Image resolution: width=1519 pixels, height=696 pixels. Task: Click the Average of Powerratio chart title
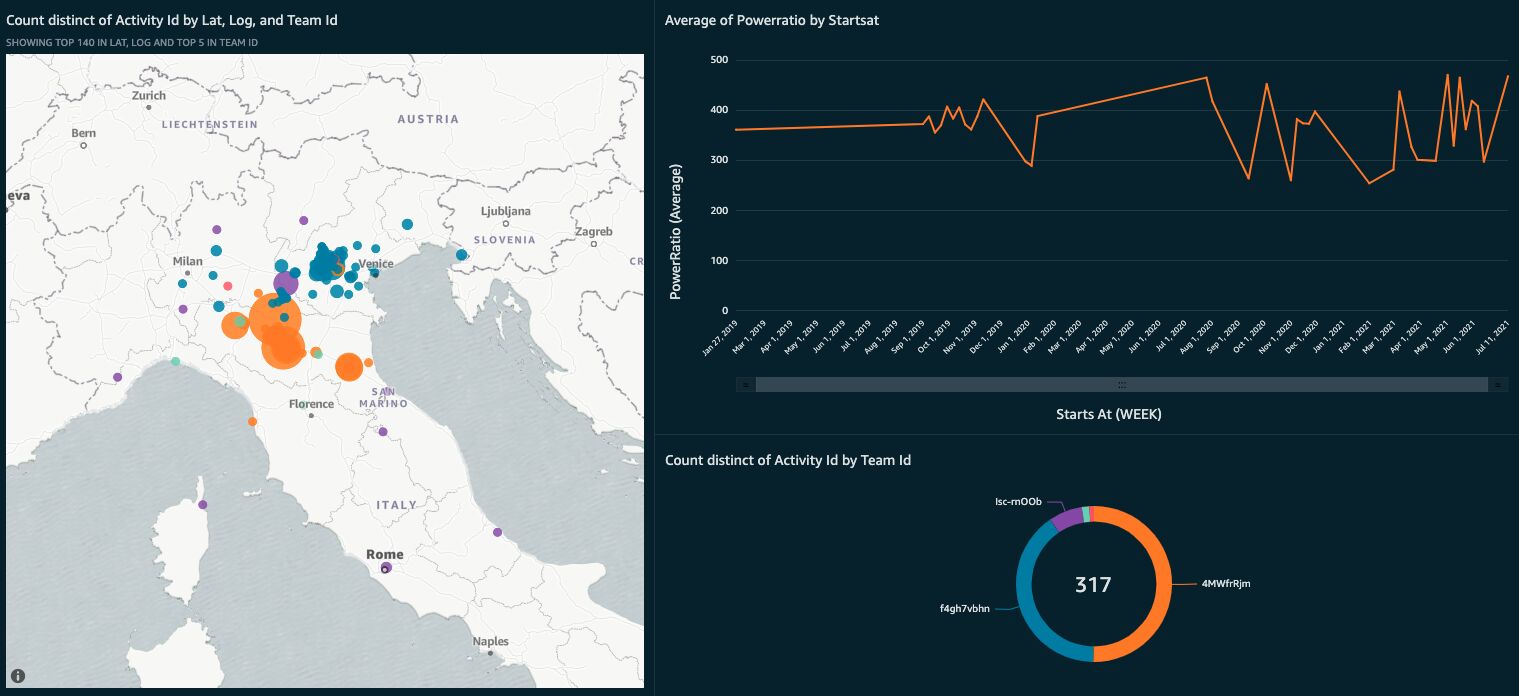[x=772, y=20]
